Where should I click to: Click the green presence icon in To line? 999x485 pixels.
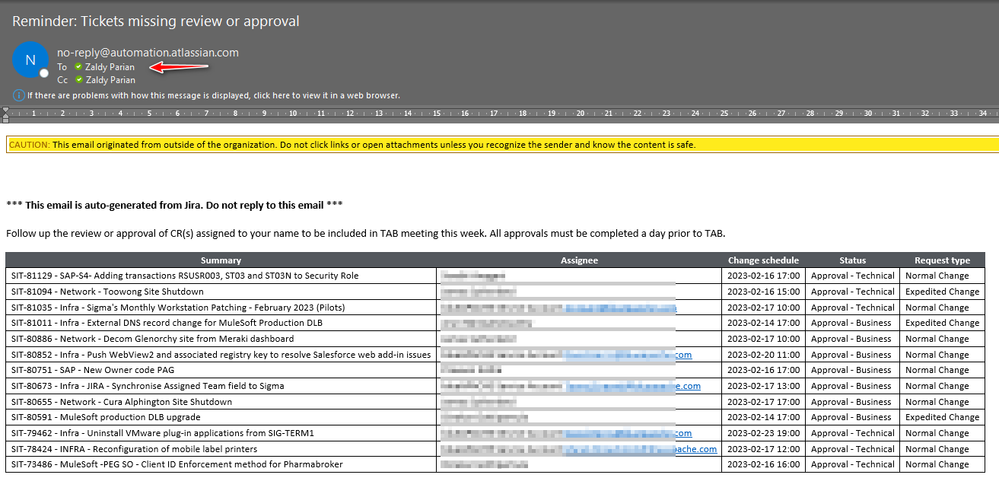[78, 67]
